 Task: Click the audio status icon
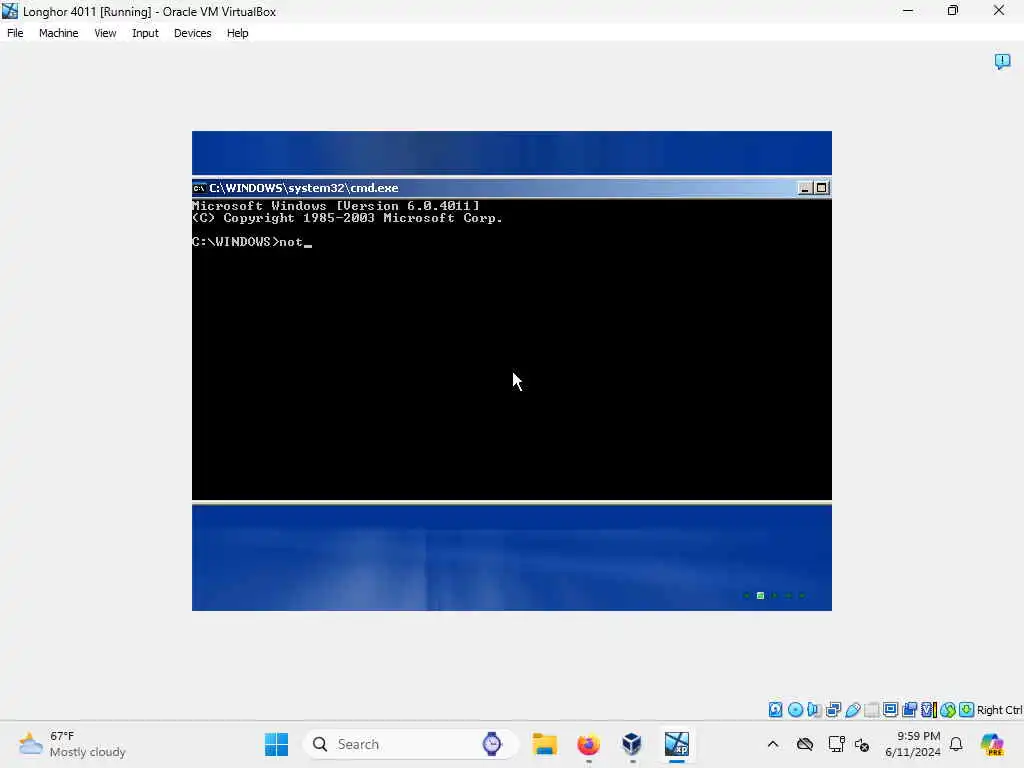[x=814, y=709]
